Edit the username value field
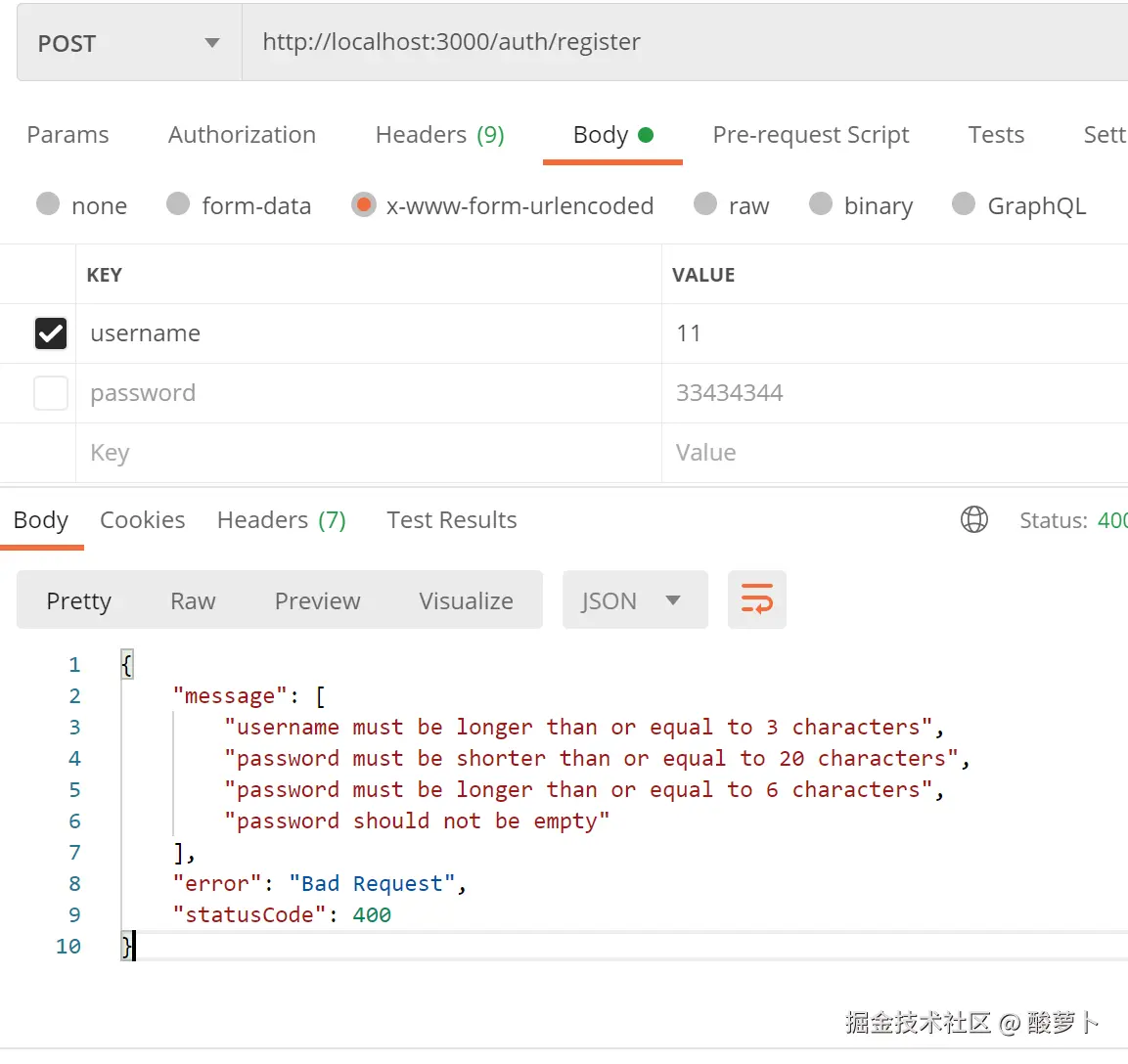The height and width of the screenshot is (1064, 1128). (x=890, y=333)
